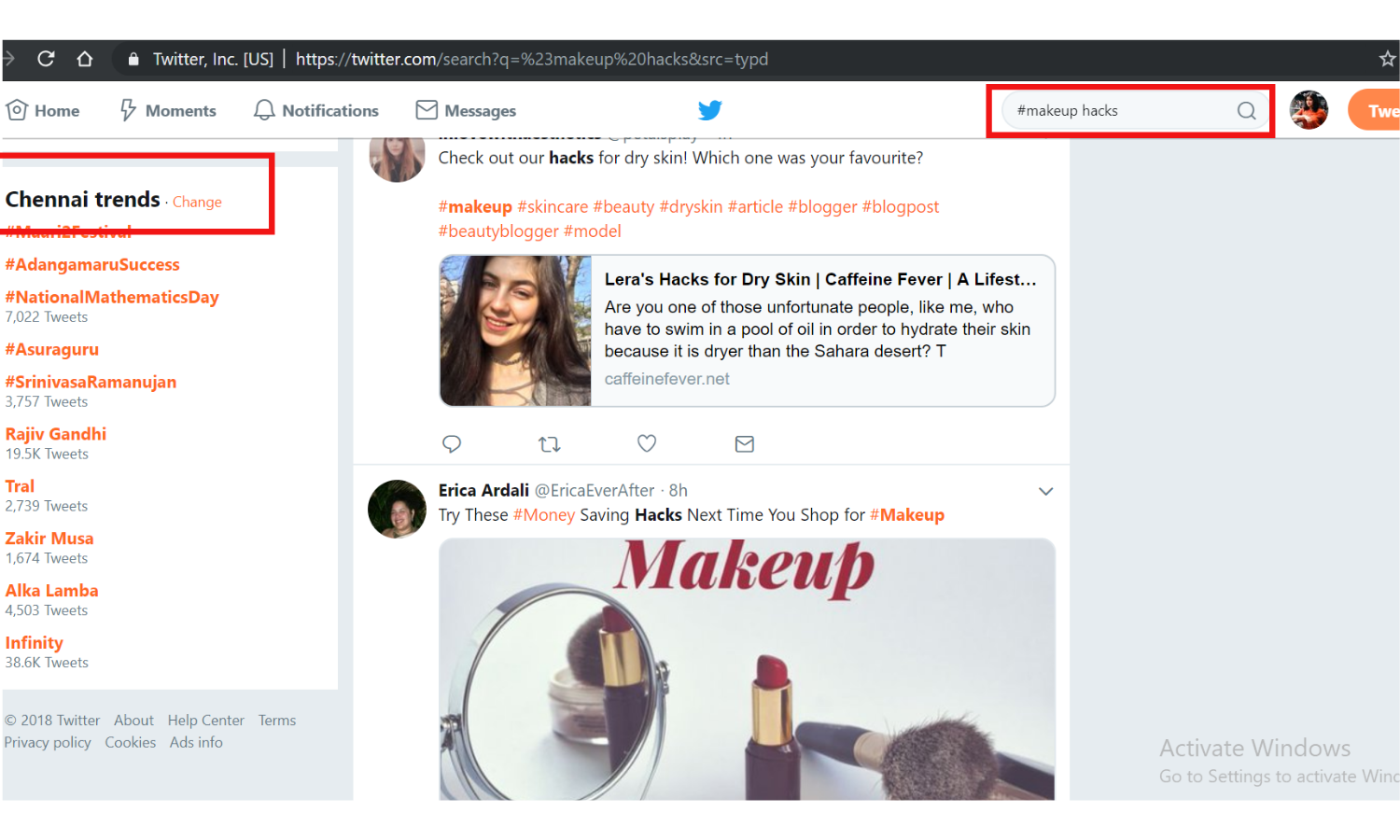1400x840 pixels.
Task: Click the #skincare hashtag
Action: pyautogui.click(x=553, y=206)
